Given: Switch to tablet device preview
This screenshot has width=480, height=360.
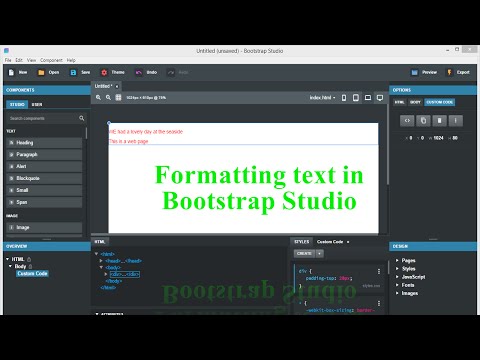Looking at the screenshot, I should (x=356, y=98).
